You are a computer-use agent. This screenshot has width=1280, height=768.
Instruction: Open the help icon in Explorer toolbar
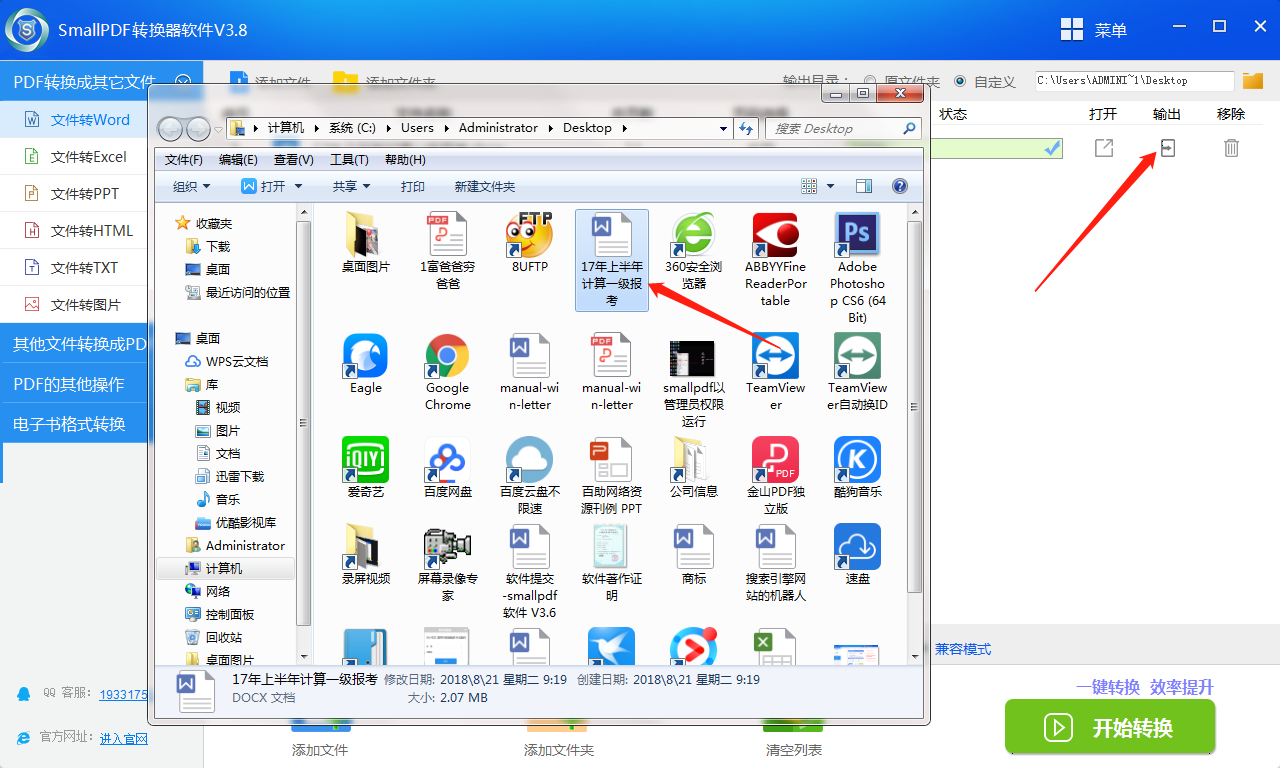[899, 186]
